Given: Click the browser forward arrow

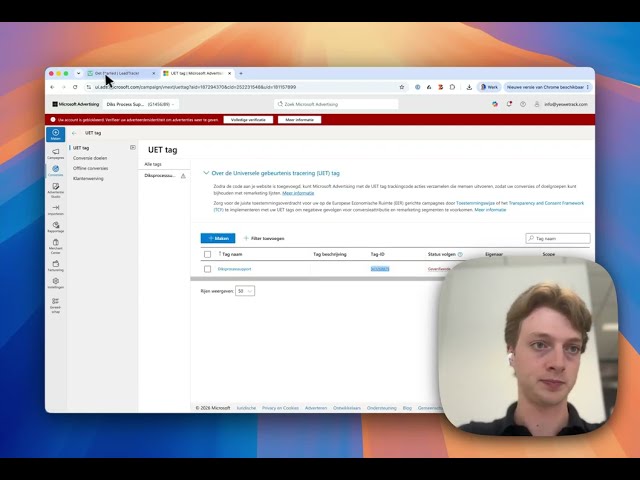Looking at the screenshot, I should click(x=64, y=87).
